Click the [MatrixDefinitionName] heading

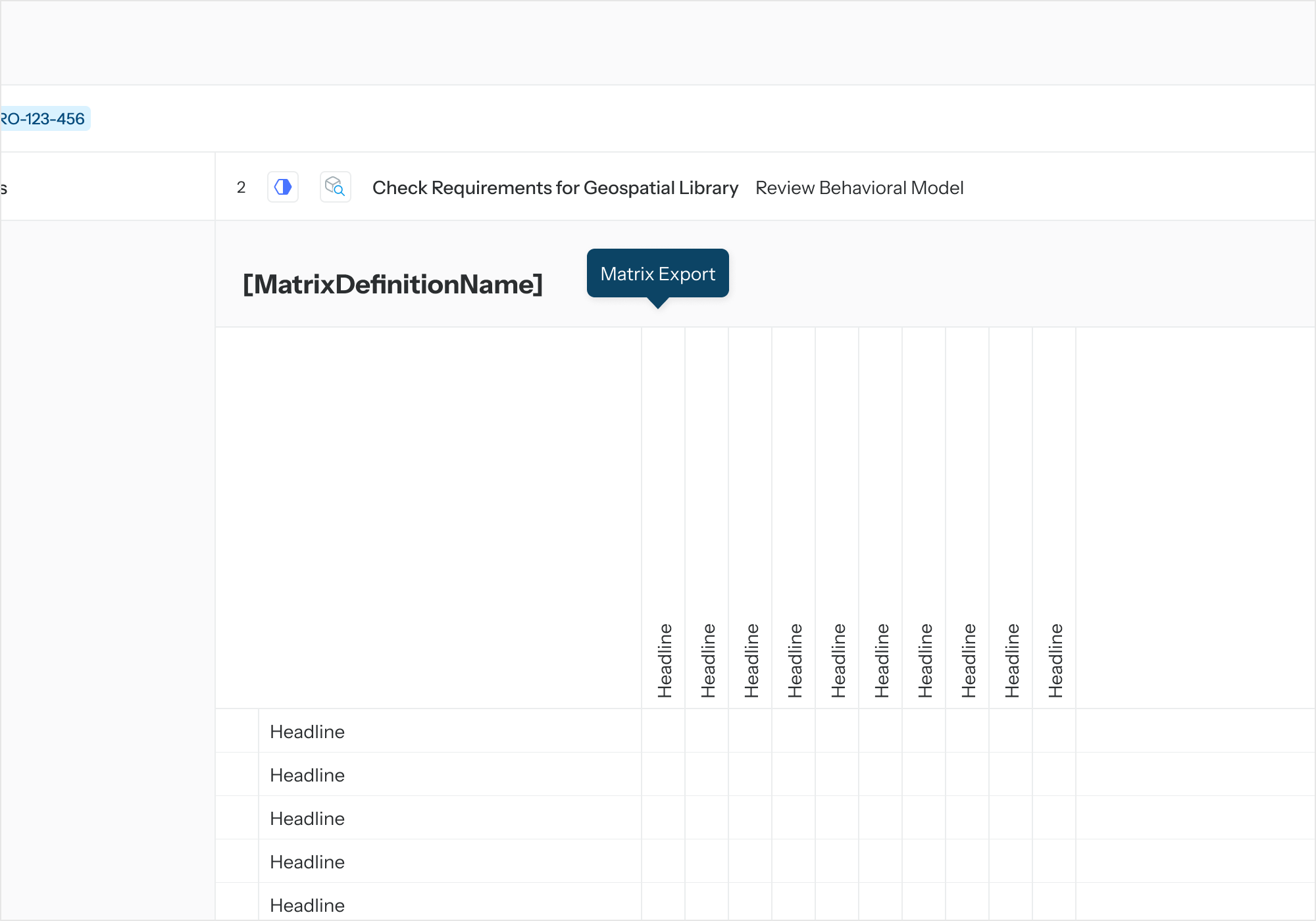tap(393, 285)
